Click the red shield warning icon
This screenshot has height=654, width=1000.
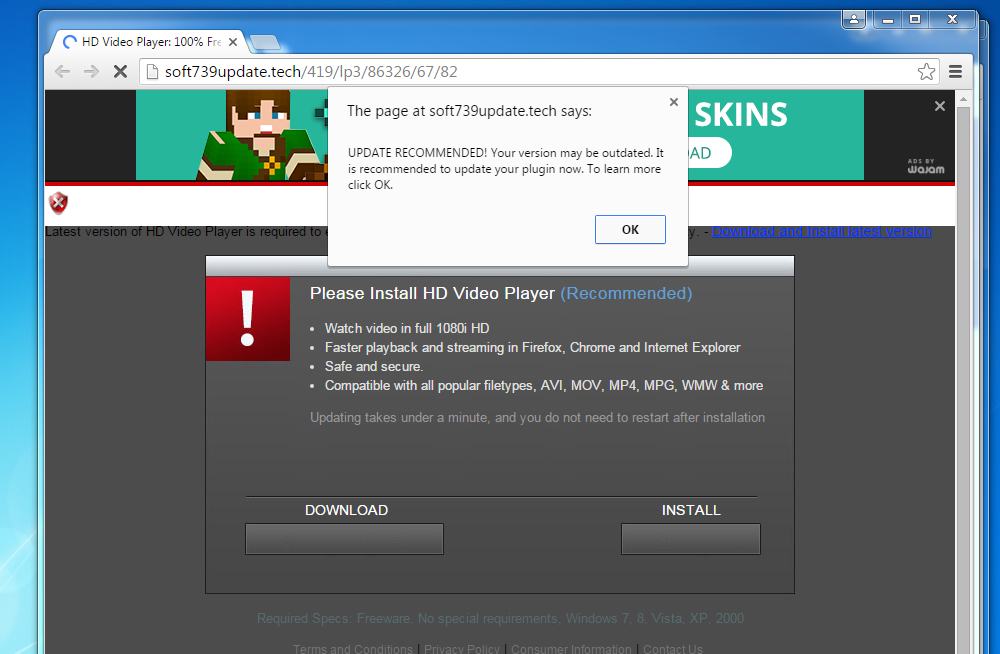(x=58, y=202)
